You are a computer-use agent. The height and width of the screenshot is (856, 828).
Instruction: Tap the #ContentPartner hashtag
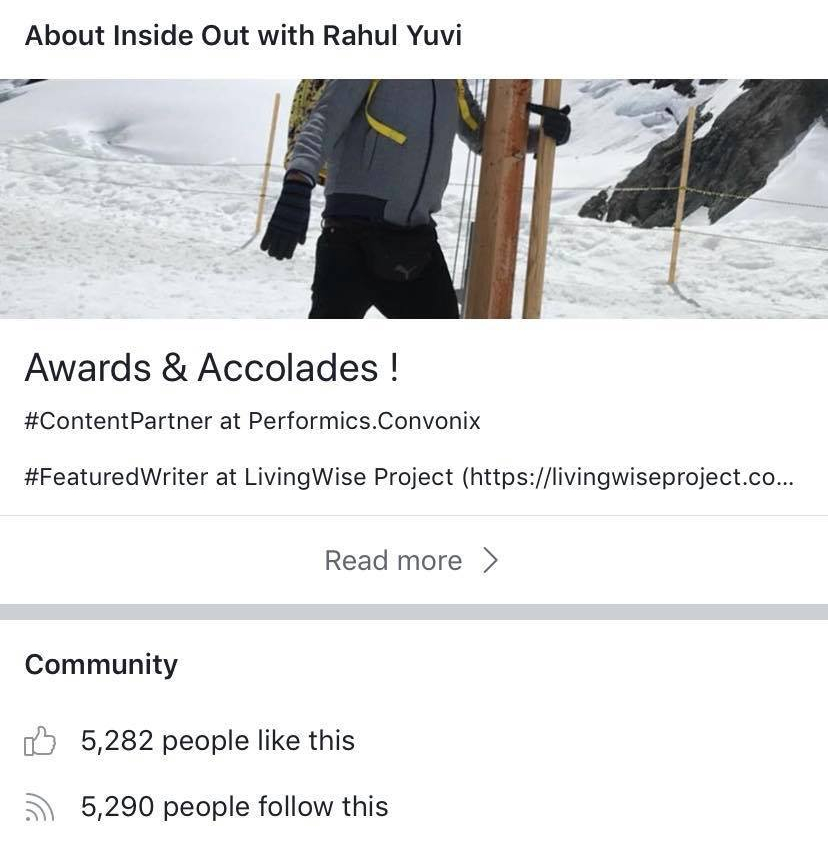(x=118, y=421)
